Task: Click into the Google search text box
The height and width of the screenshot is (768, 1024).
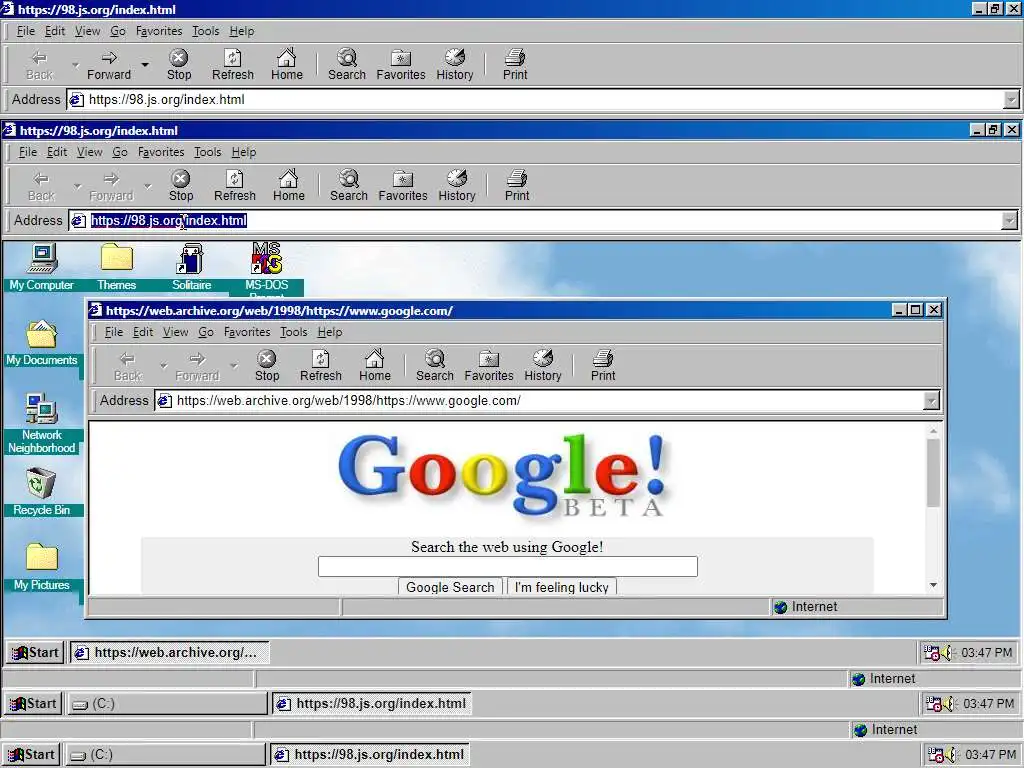Action: pyautogui.click(x=507, y=566)
